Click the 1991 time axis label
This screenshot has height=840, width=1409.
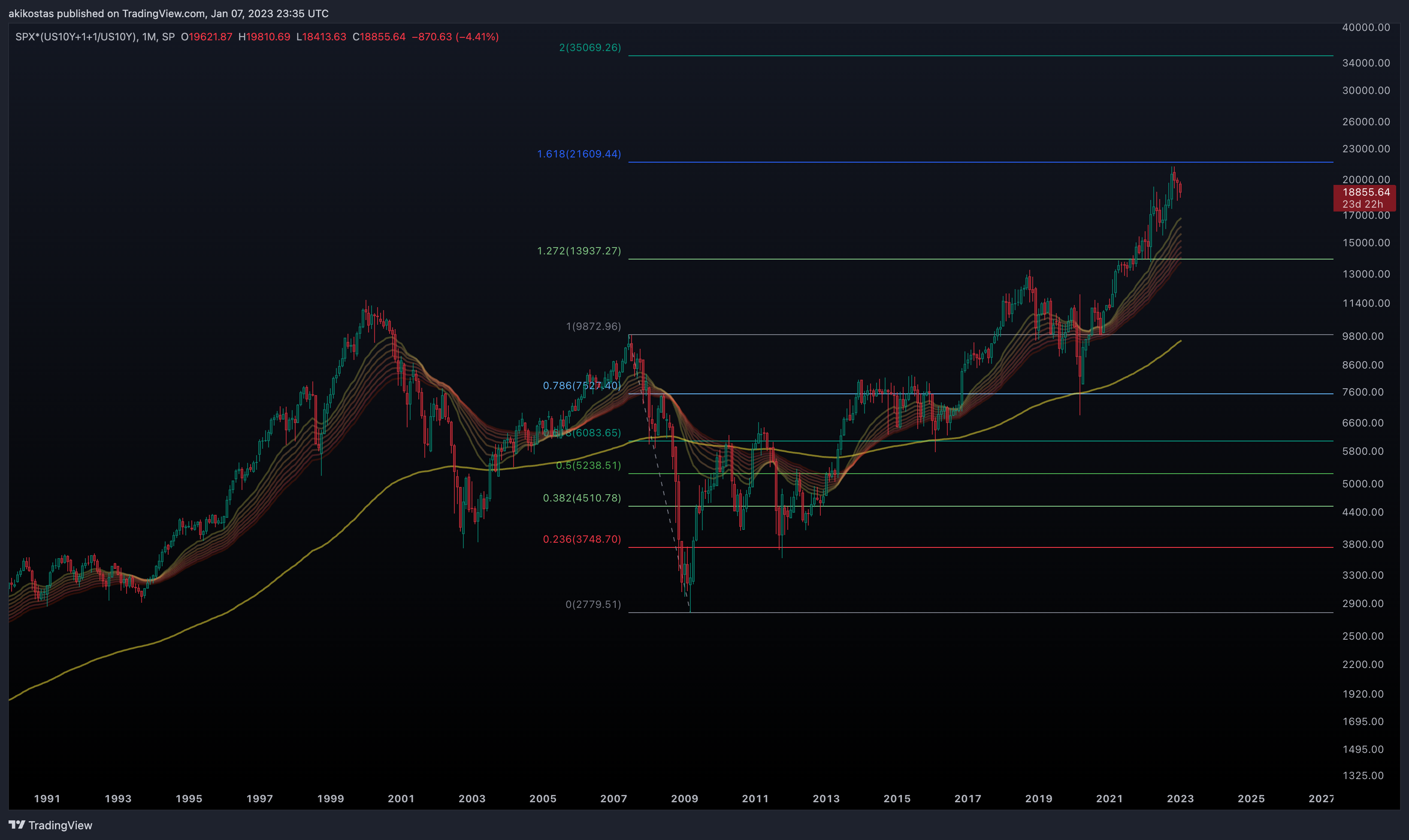(x=47, y=799)
